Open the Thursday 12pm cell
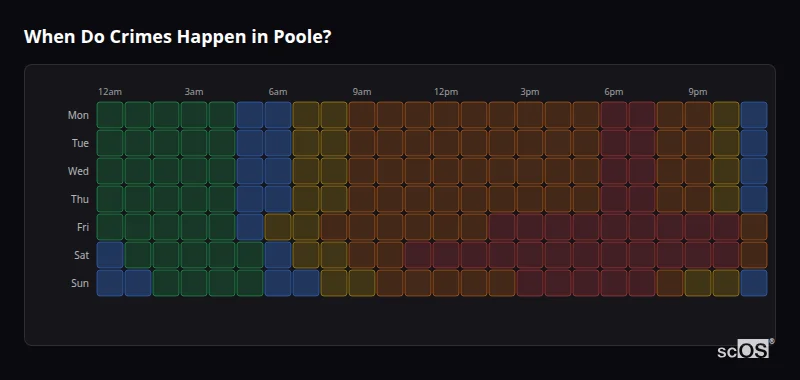Viewport: 800px width, 380px height. (x=445, y=199)
